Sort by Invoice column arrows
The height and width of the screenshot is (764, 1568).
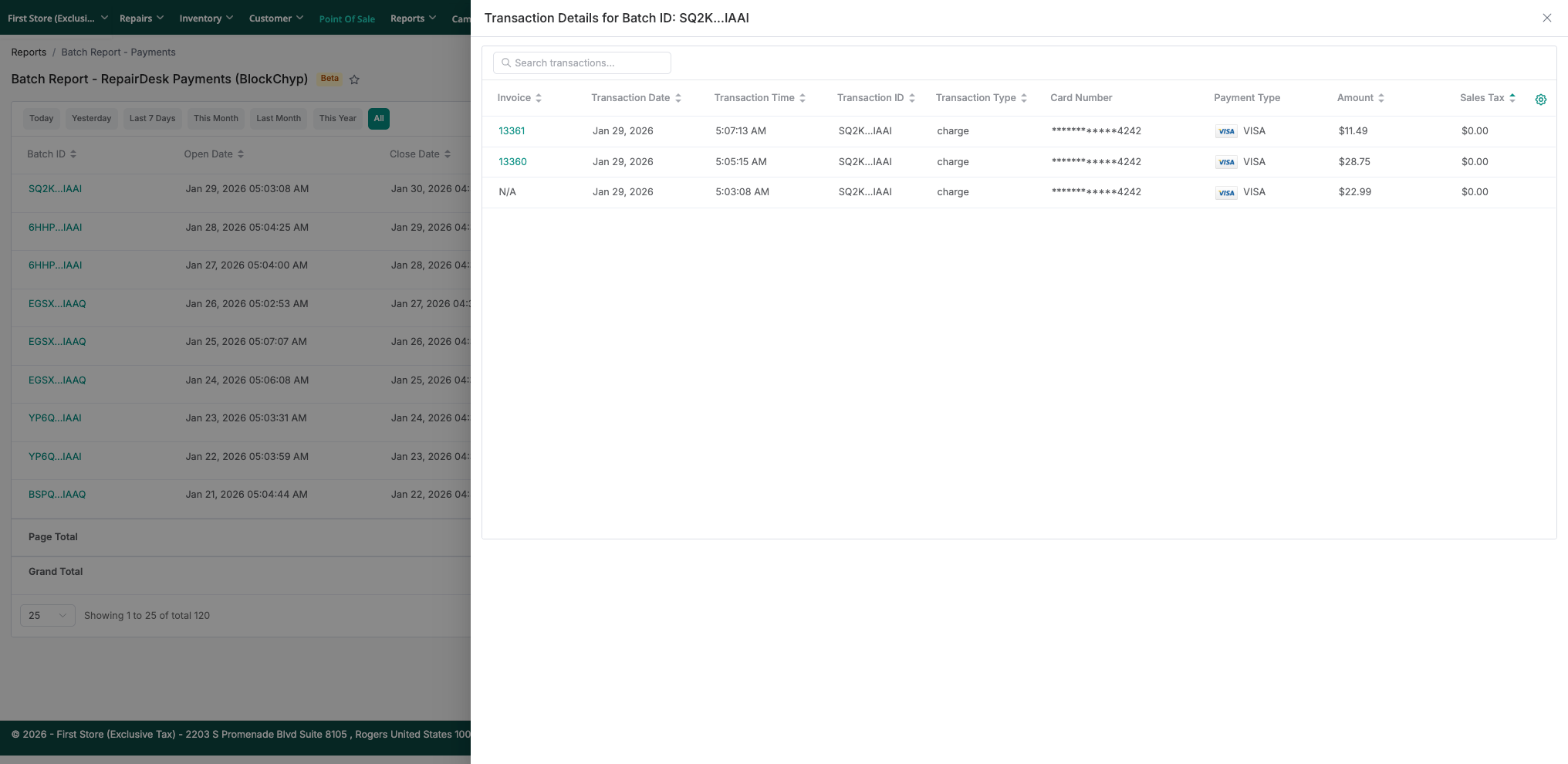[x=539, y=98]
